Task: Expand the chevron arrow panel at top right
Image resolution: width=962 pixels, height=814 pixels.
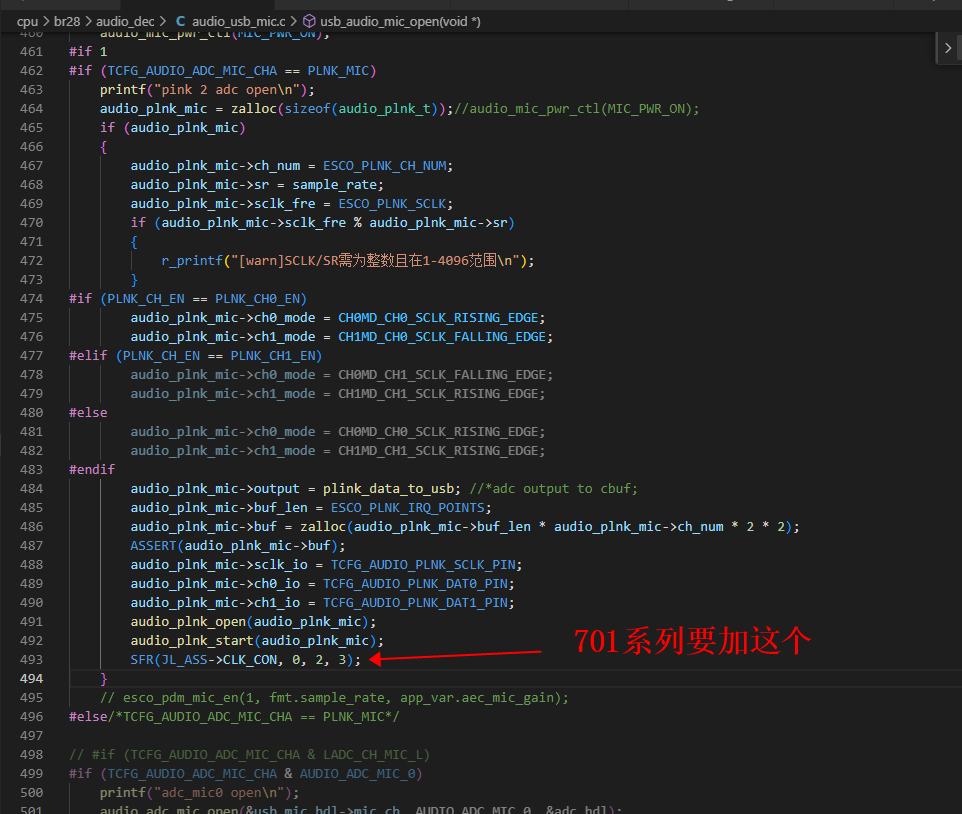Action: [x=948, y=48]
